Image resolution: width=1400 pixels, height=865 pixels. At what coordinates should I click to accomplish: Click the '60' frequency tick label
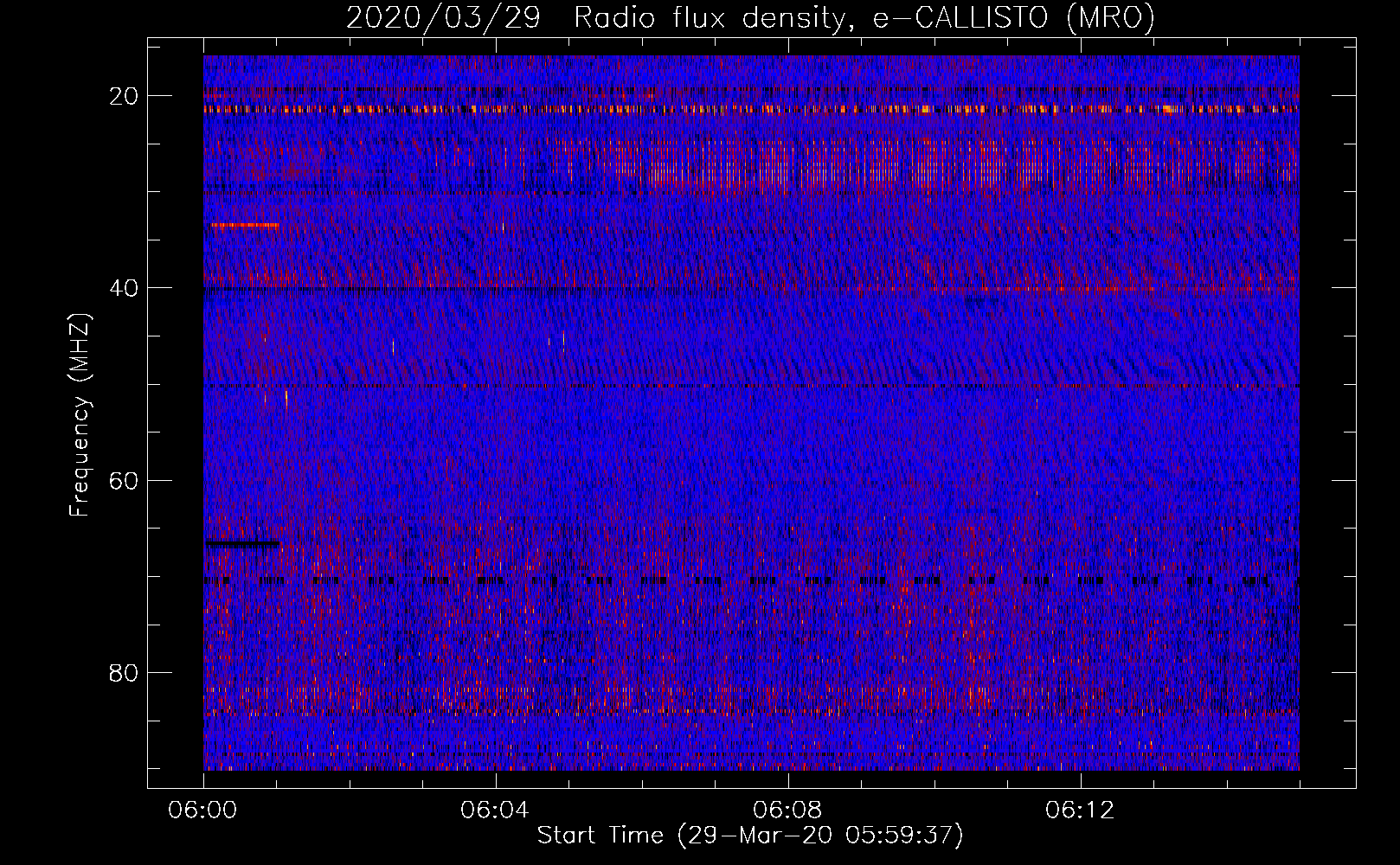pos(125,480)
